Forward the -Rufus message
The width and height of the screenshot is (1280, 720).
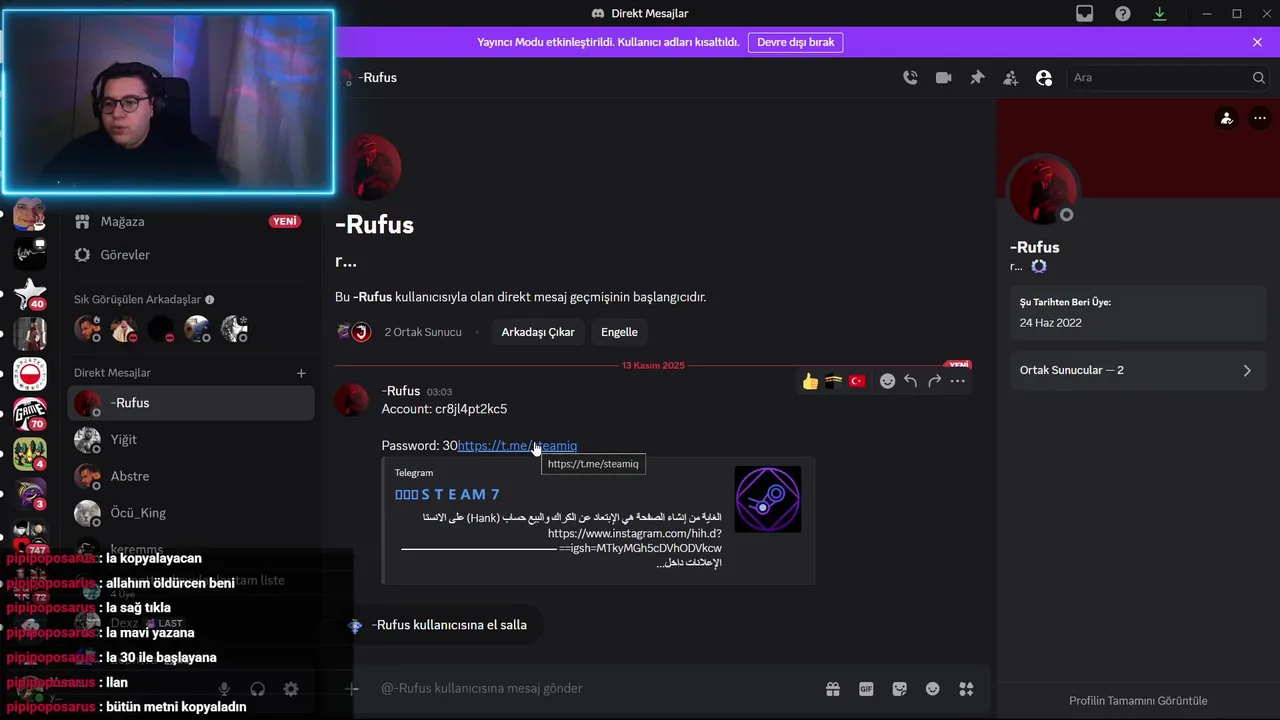934,381
